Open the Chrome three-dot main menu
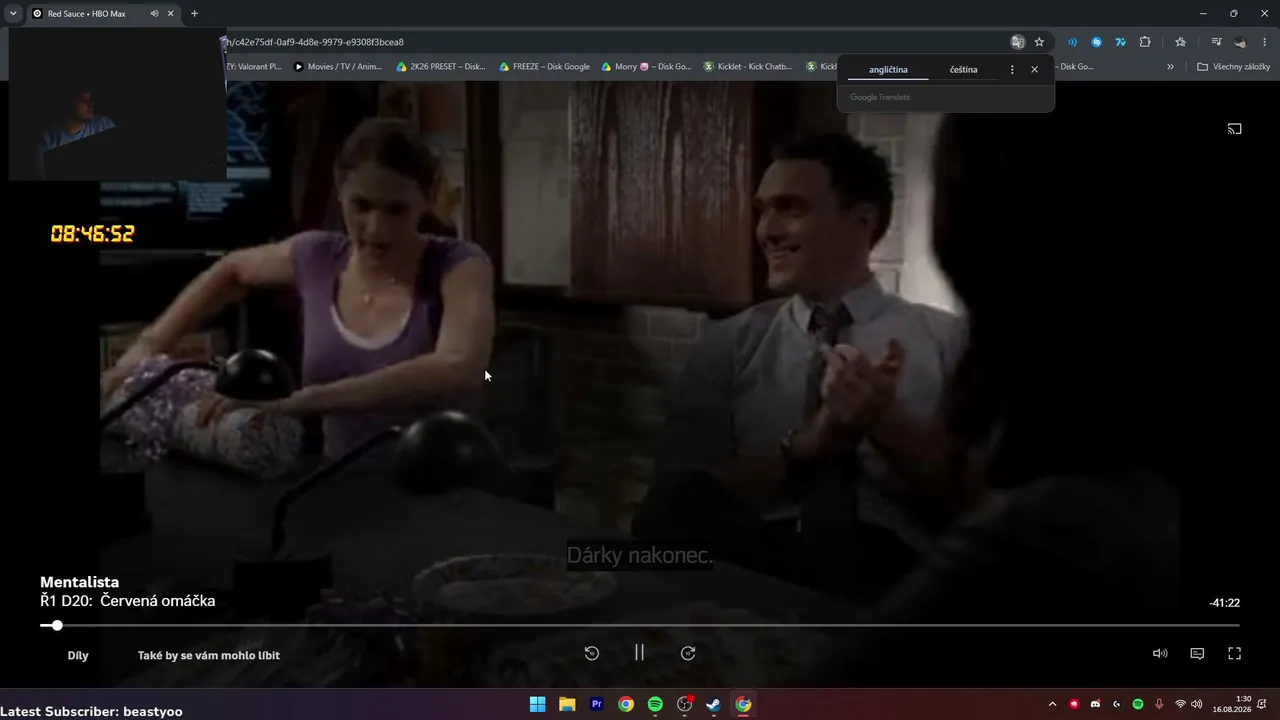The image size is (1280, 720). 1265,42
